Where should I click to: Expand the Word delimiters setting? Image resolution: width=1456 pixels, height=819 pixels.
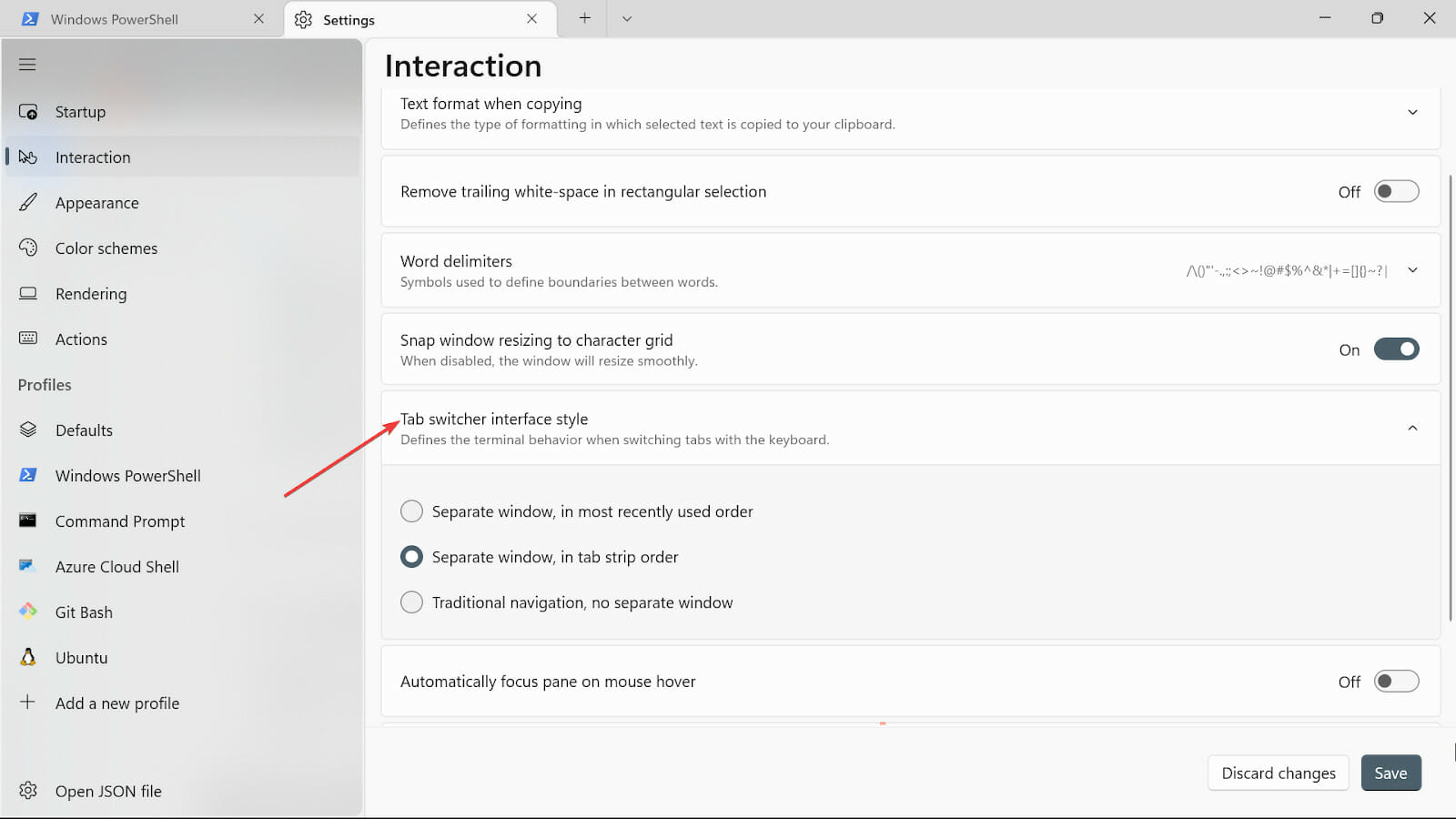click(1412, 270)
